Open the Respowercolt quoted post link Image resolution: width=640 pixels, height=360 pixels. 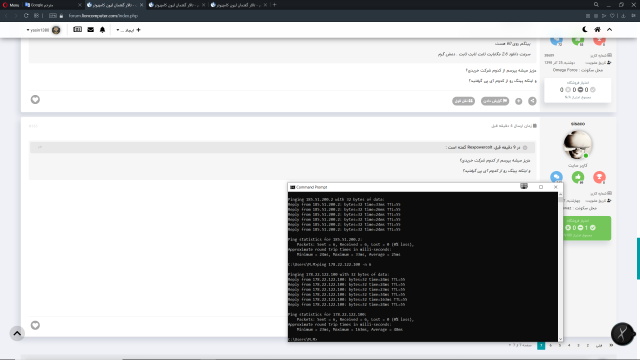[484, 147]
